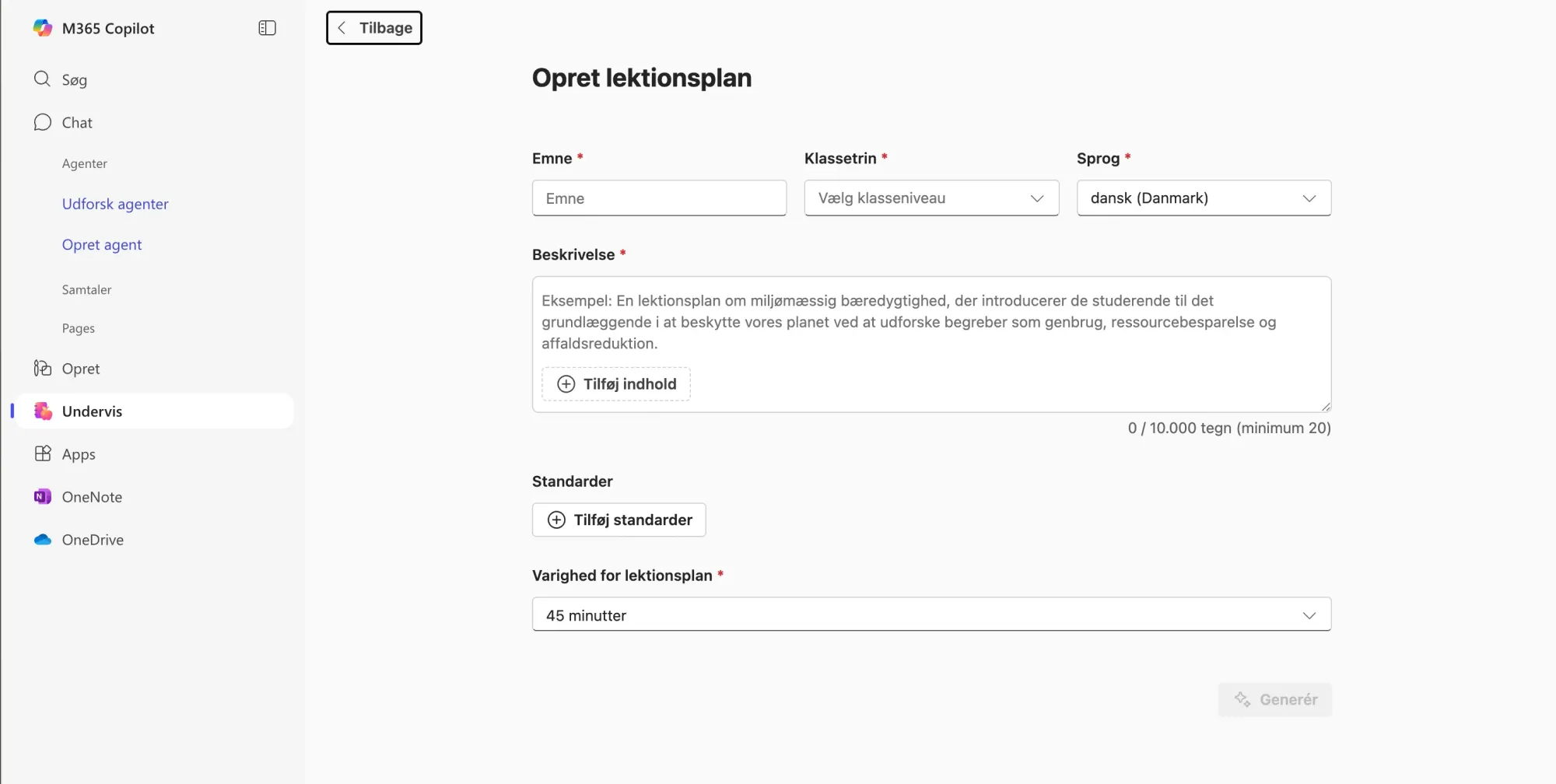1556x784 pixels.
Task: Expand the Varighed for lektionsplan dropdown
Action: point(931,615)
